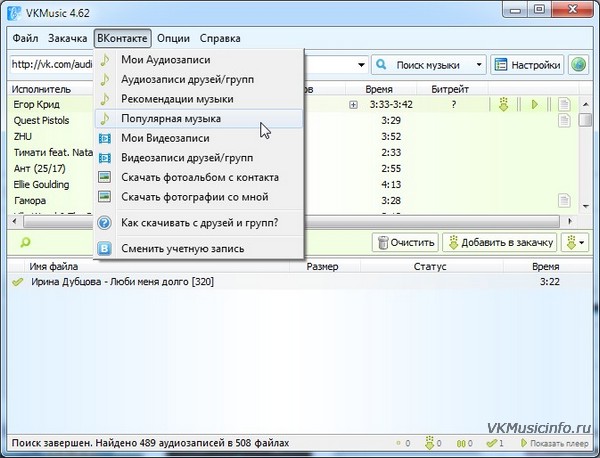Open Мои Видеозаписи entry
This screenshot has height=458, width=600.
point(199,138)
